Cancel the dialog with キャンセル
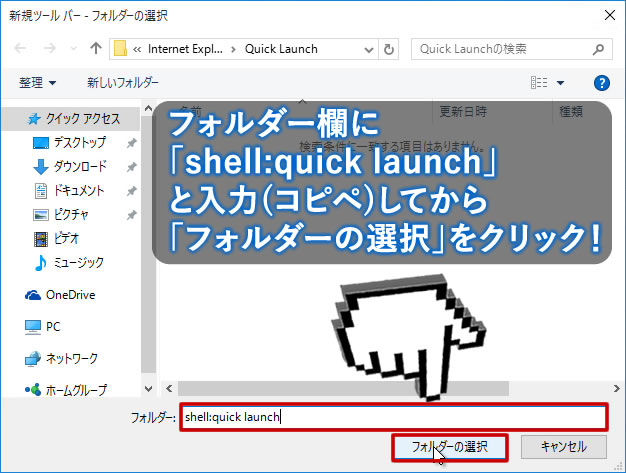This screenshot has width=626, height=473. (x=563, y=447)
